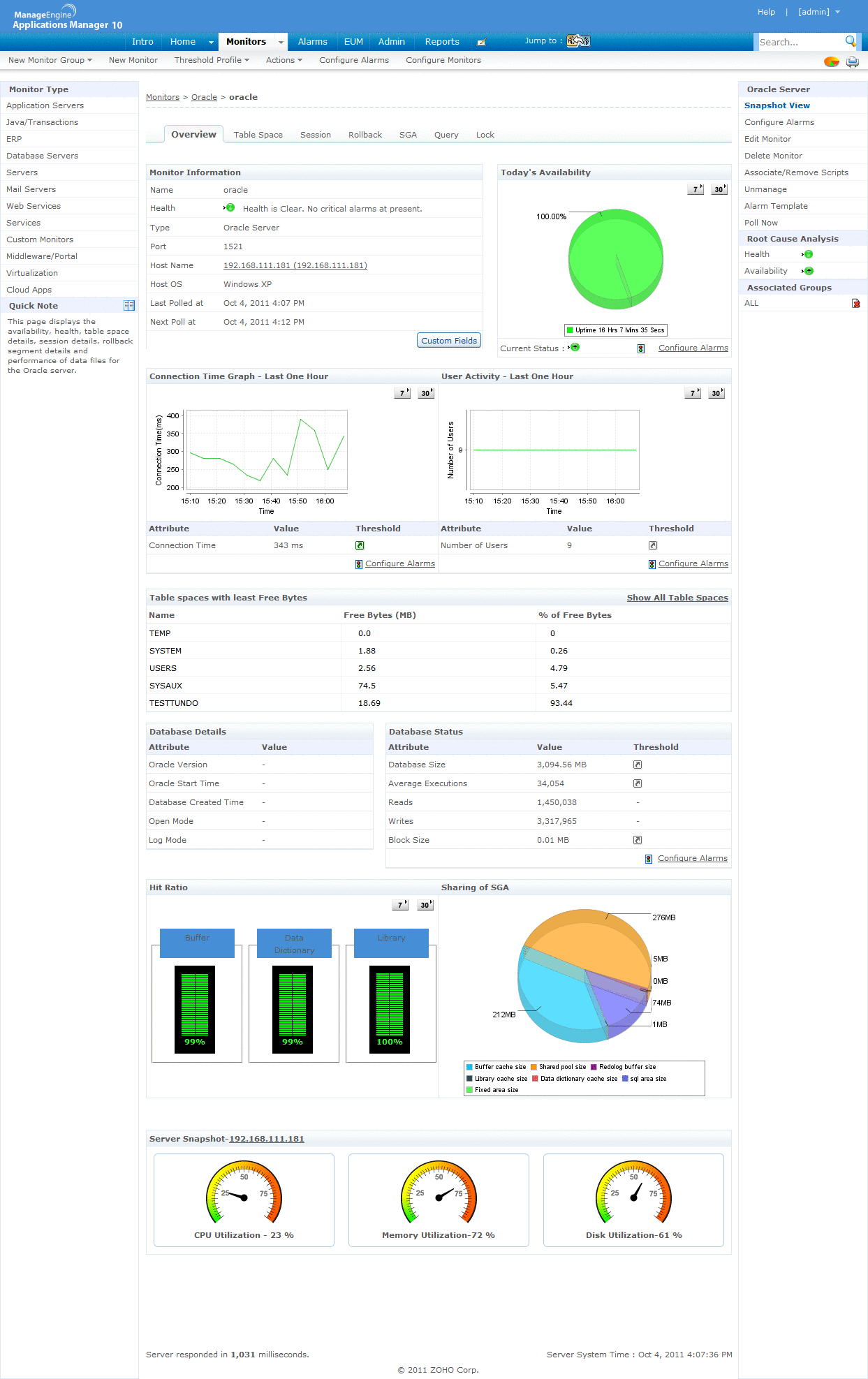Expand the Home tab dropdown arrow

tap(211, 43)
